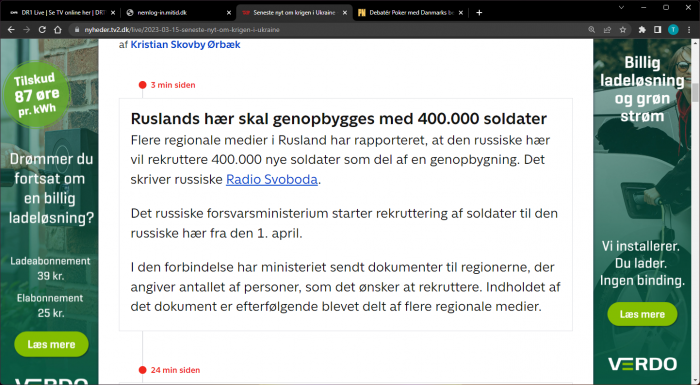Viewport: 700px width, 385px height.
Task: Open the zoom magnifier in address bar
Action: [592, 30]
